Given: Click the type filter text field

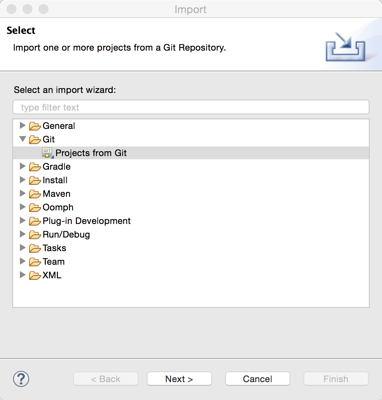Looking at the screenshot, I should (x=191, y=107).
